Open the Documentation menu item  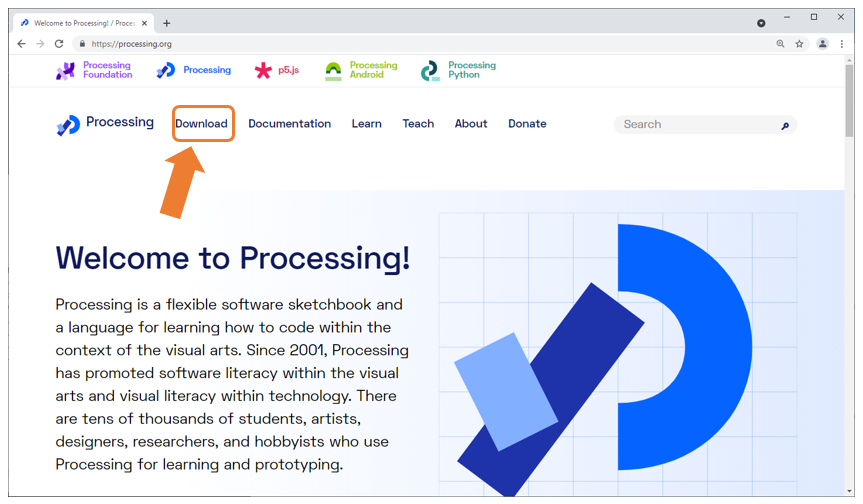(x=290, y=124)
